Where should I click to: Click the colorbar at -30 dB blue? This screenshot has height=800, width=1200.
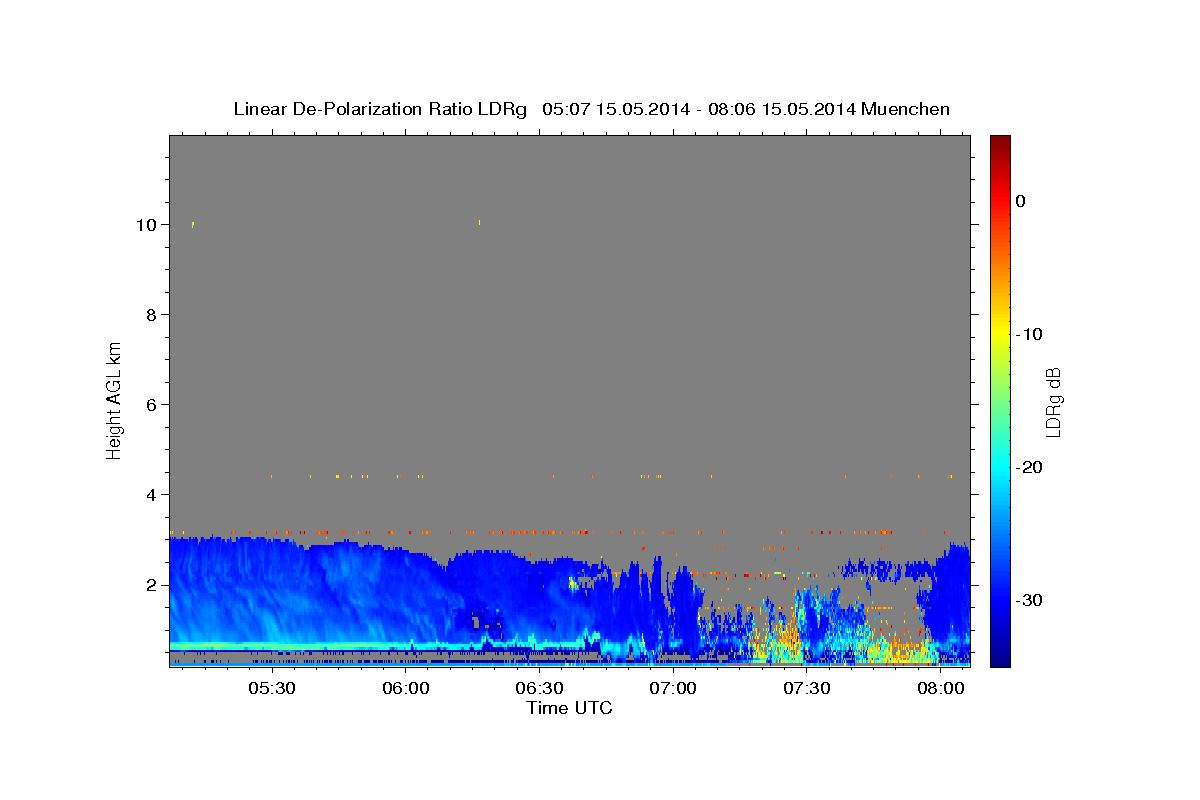pyautogui.click(x=999, y=600)
